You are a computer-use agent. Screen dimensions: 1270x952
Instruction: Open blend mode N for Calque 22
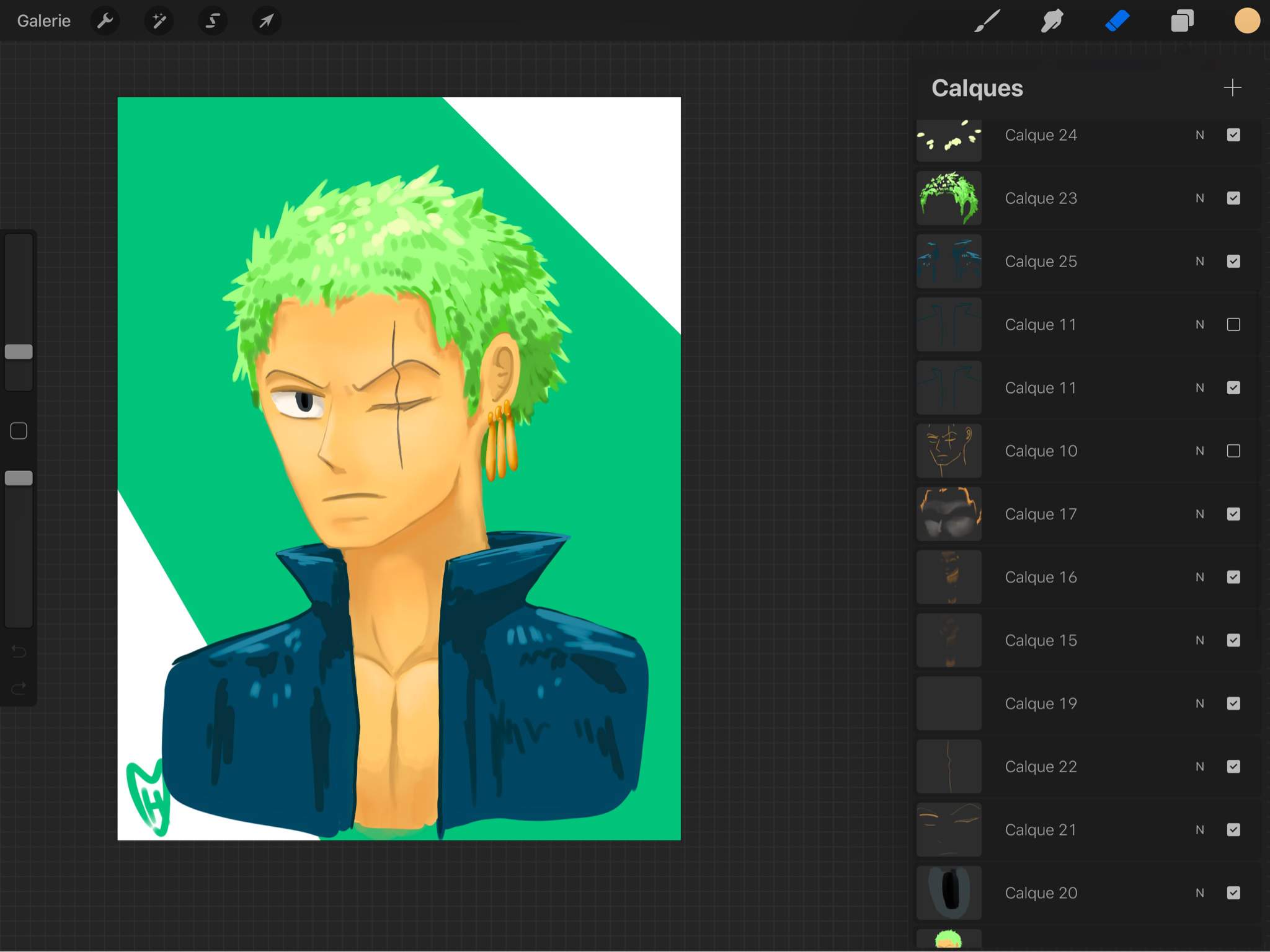1200,767
